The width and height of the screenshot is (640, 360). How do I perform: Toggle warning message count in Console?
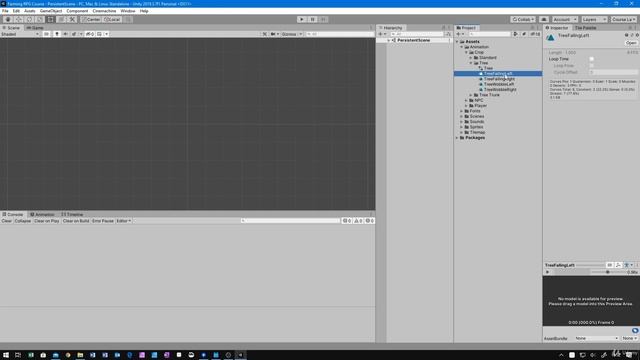point(358,221)
